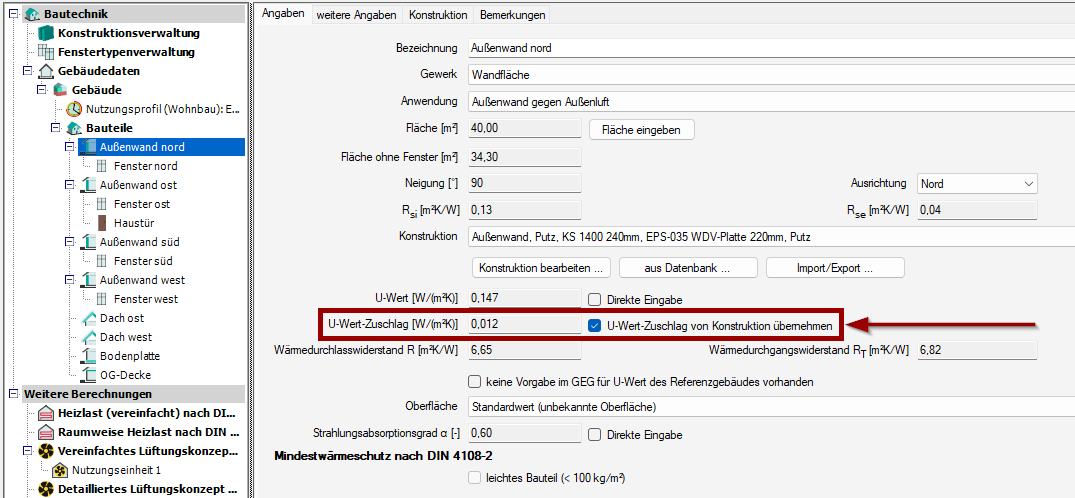Select the Nutzungsprofil clock icon
The width and height of the screenshot is (1075, 498).
pyautogui.click(x=75, y=109)
